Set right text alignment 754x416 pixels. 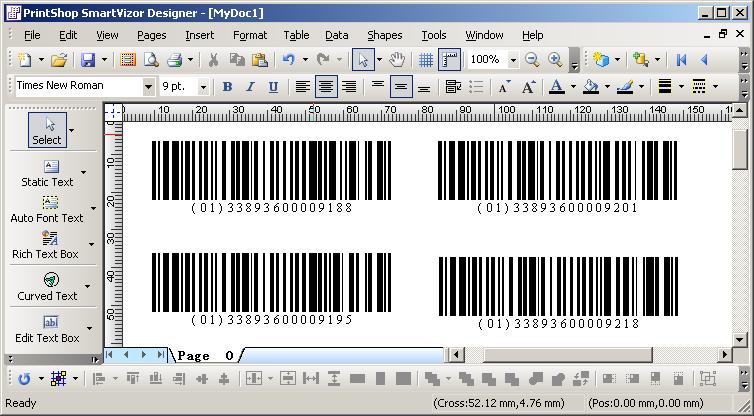pos(349,87)
